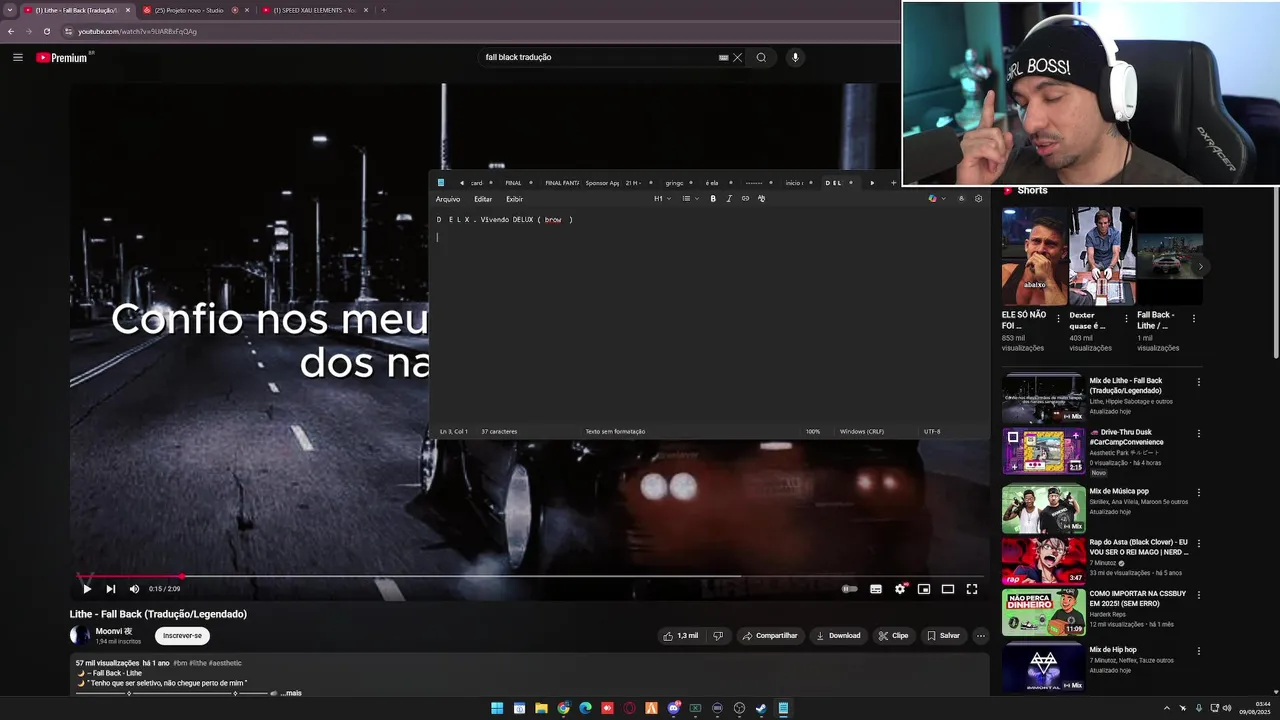Submit search with magnifier button
The image size is (1280, 720).
761,57
